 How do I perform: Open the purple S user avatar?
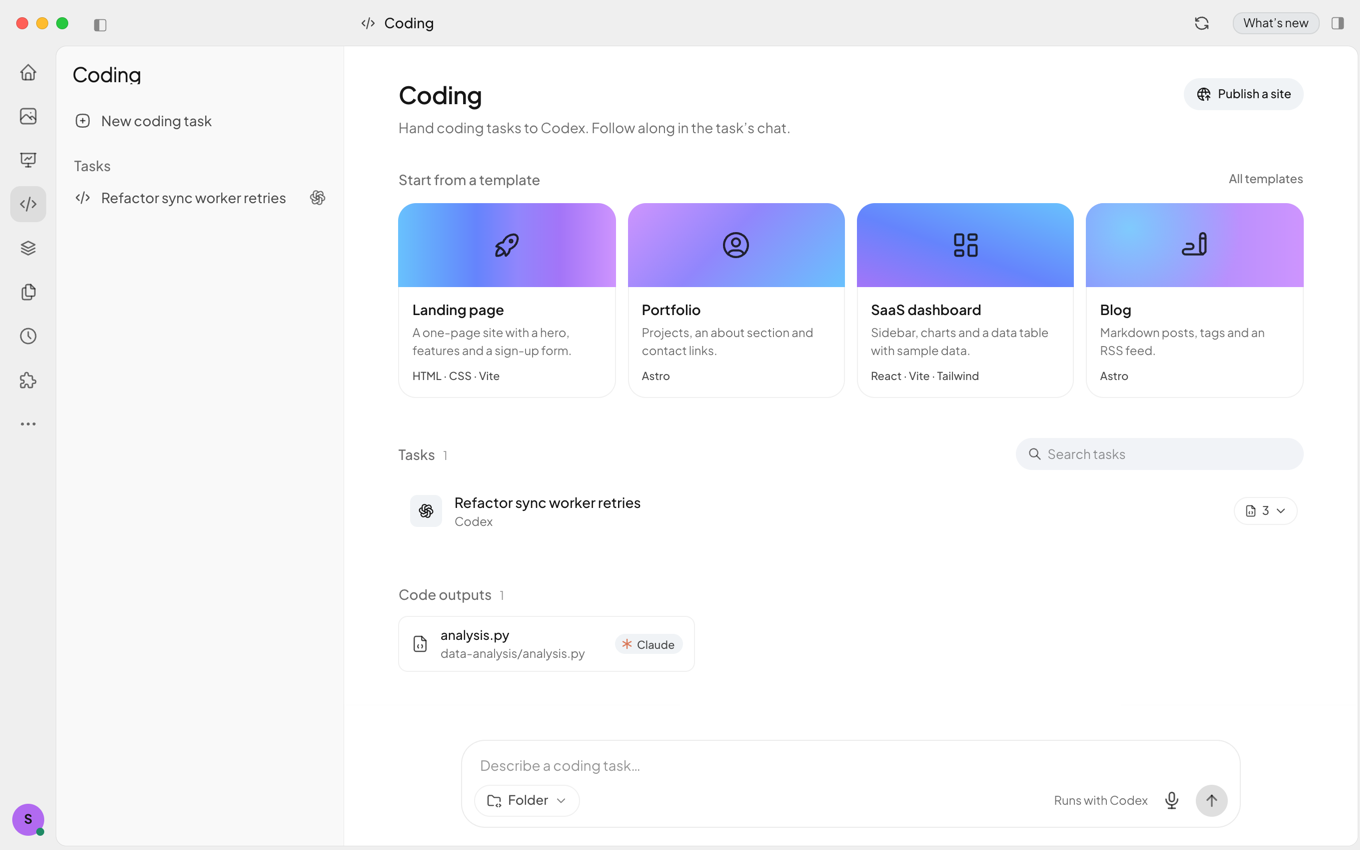click(x=28, y=819)
